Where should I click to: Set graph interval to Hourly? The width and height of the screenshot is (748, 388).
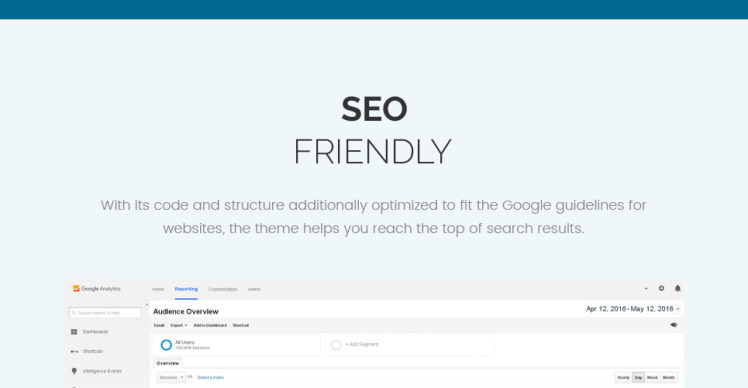pyautogui.click(x=623, y=378)
